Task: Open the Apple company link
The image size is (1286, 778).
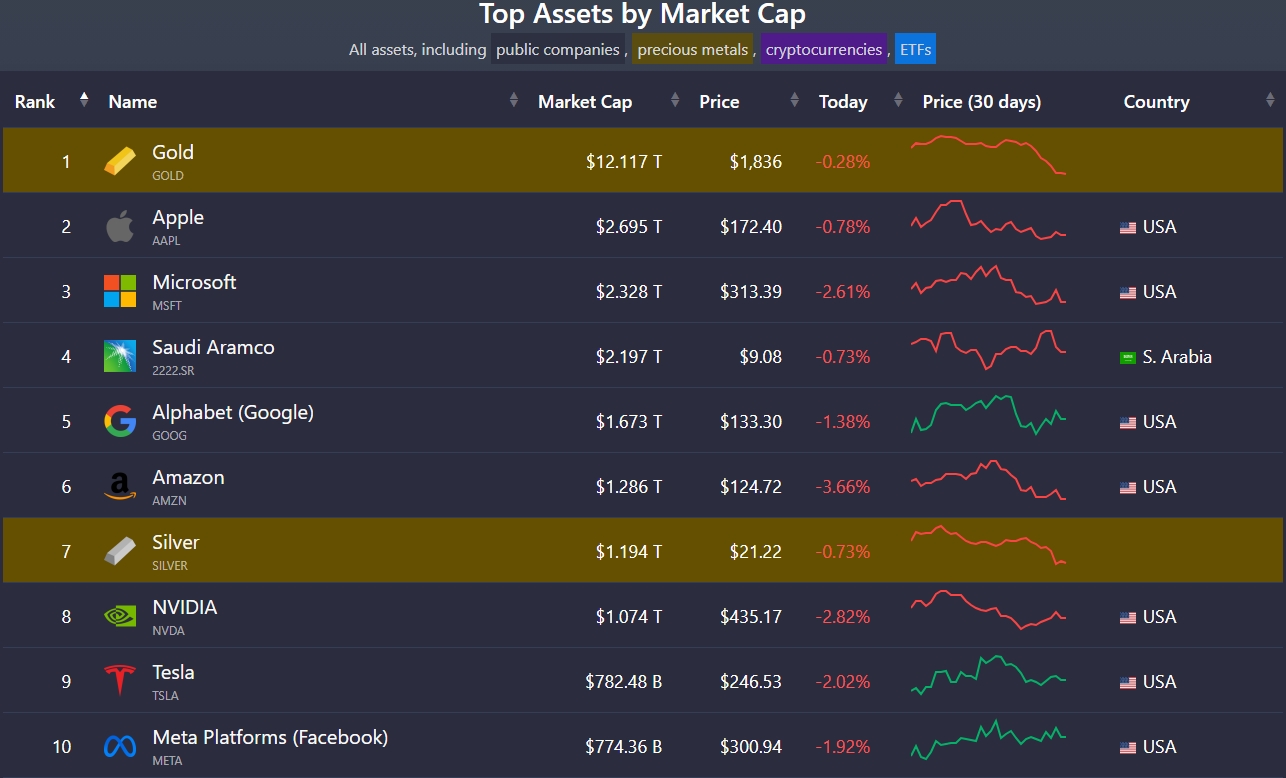Action: pyautogui.click(x=178, y=217)
